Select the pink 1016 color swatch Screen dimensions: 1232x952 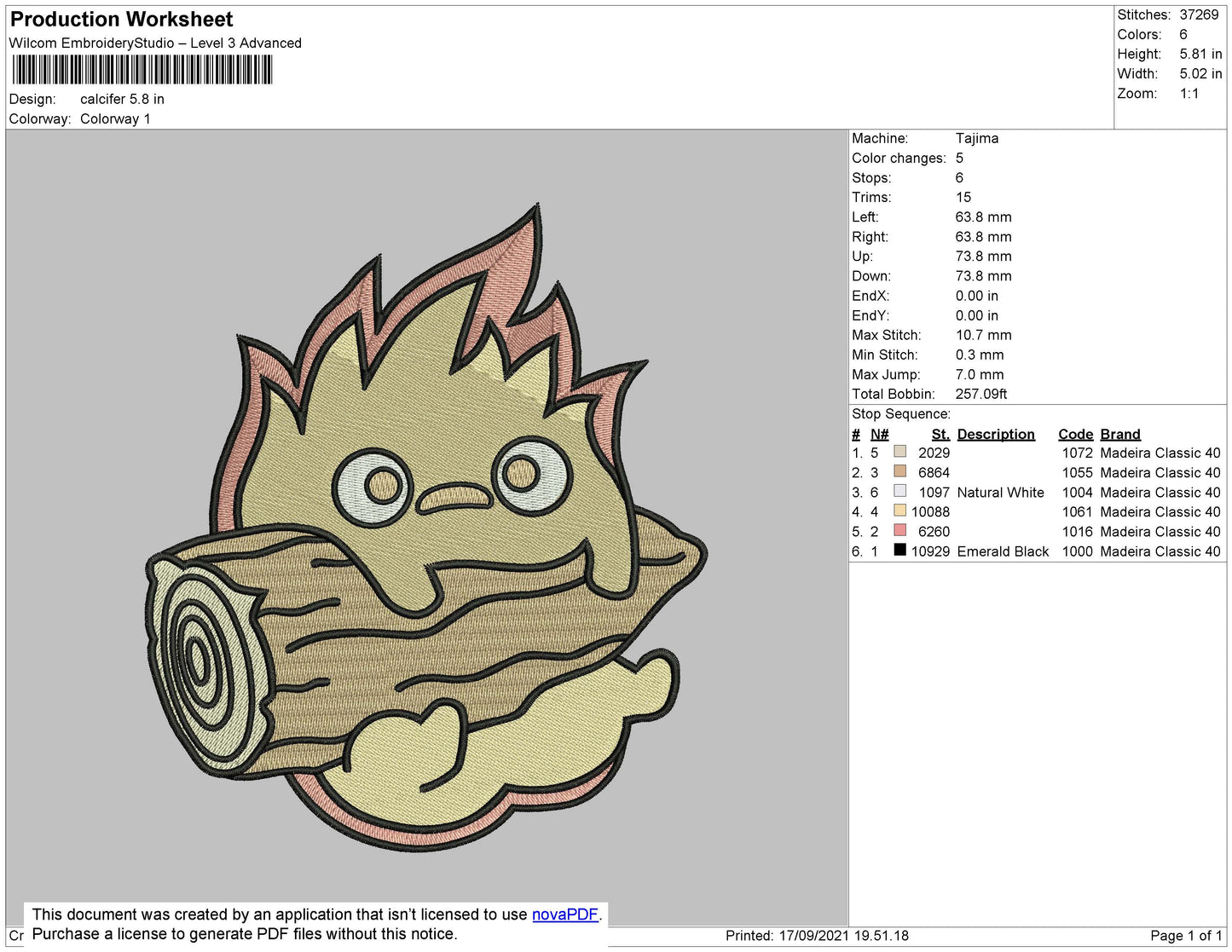899,530
